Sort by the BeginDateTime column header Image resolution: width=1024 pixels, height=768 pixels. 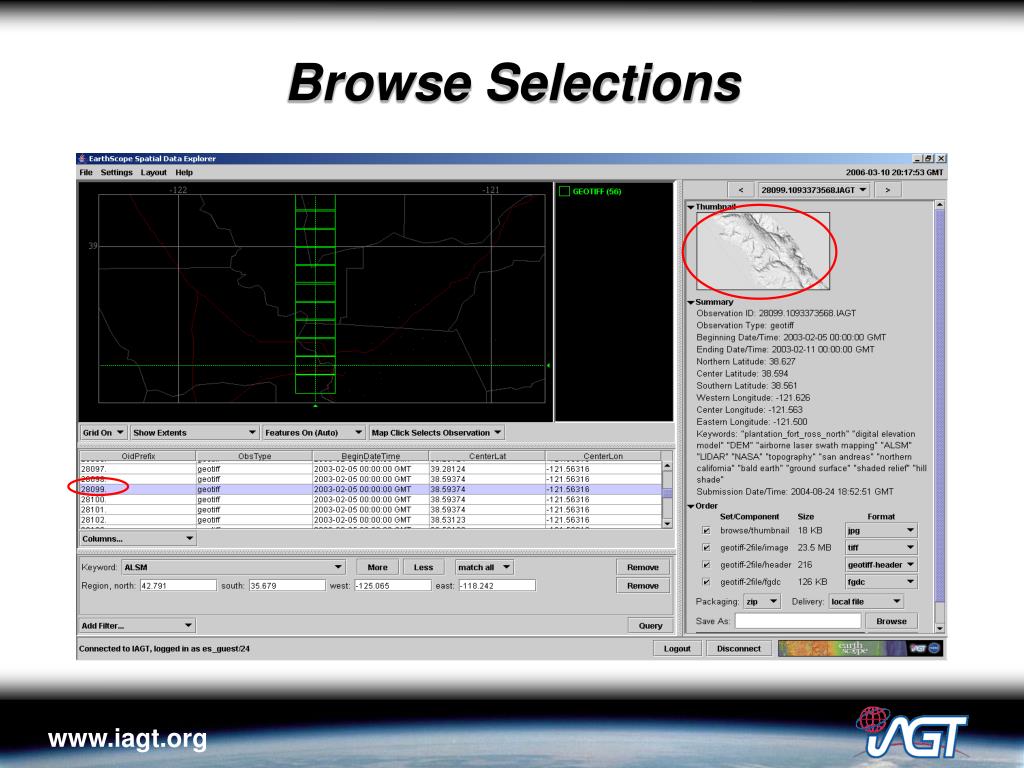pyautogui.click(x=370, y=456)
